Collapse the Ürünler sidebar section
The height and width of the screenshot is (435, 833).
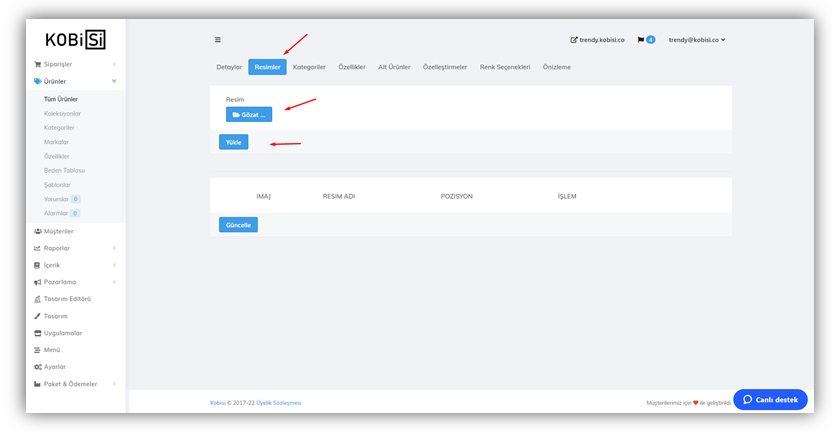tap(114, 81)
